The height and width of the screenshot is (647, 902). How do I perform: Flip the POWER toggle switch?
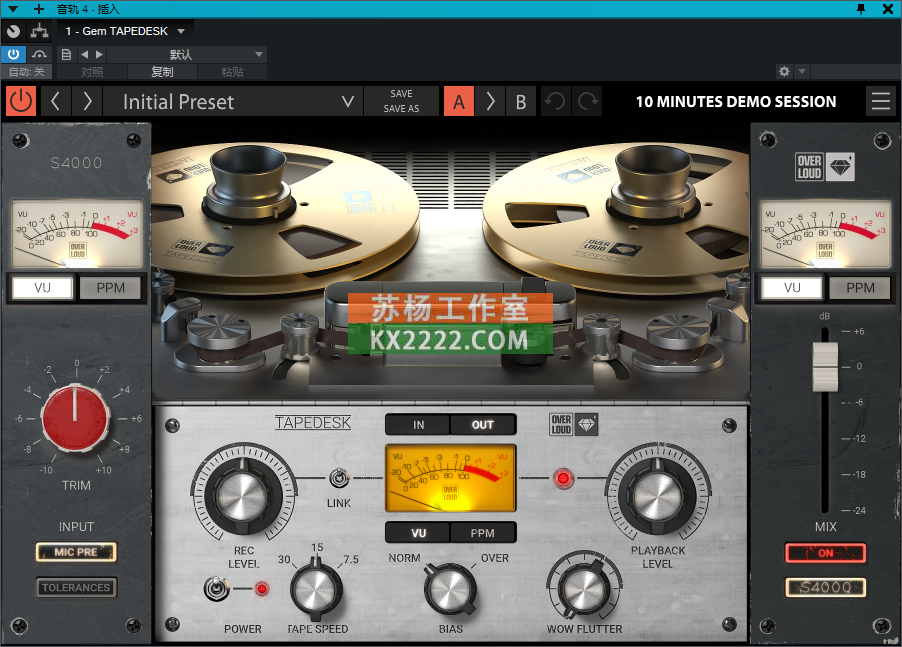point(216,588)
